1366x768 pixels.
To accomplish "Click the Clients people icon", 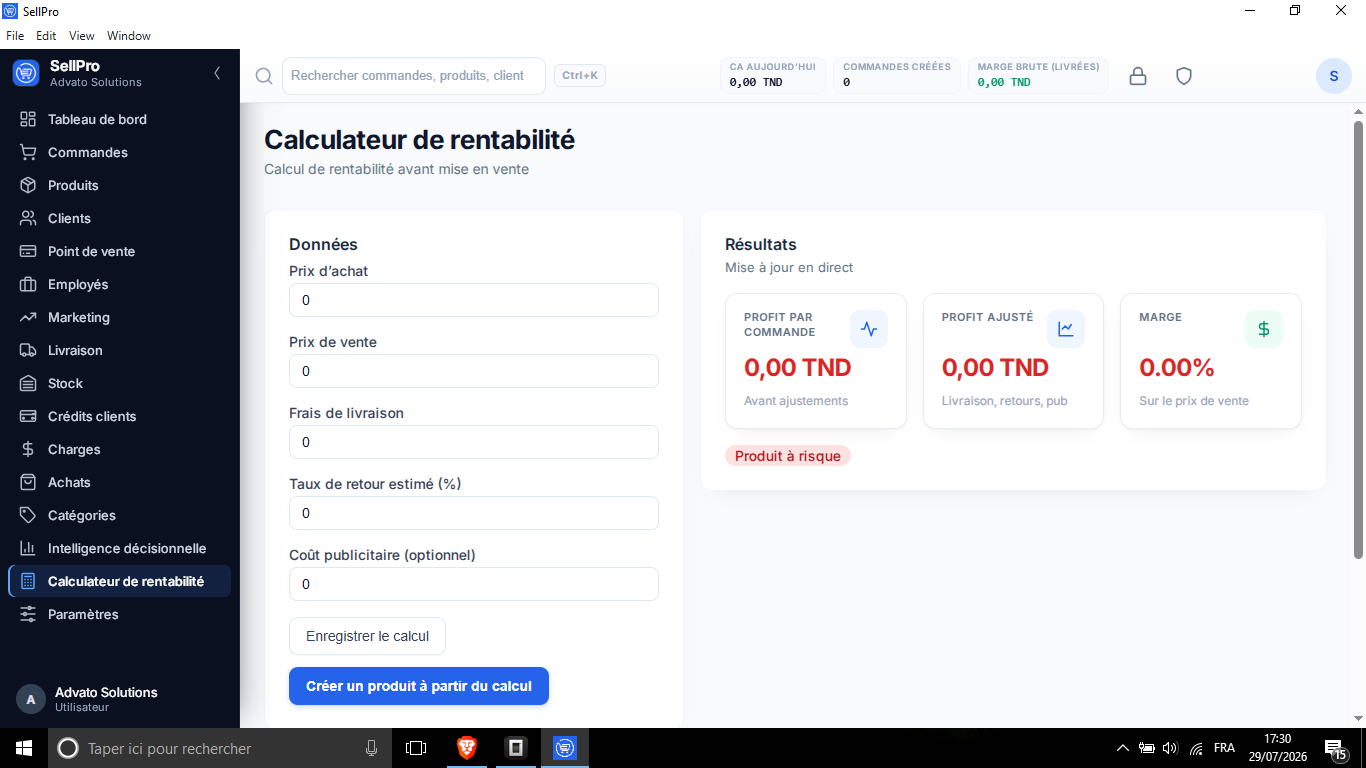I will pyautogui.click(x=28, y=218).
